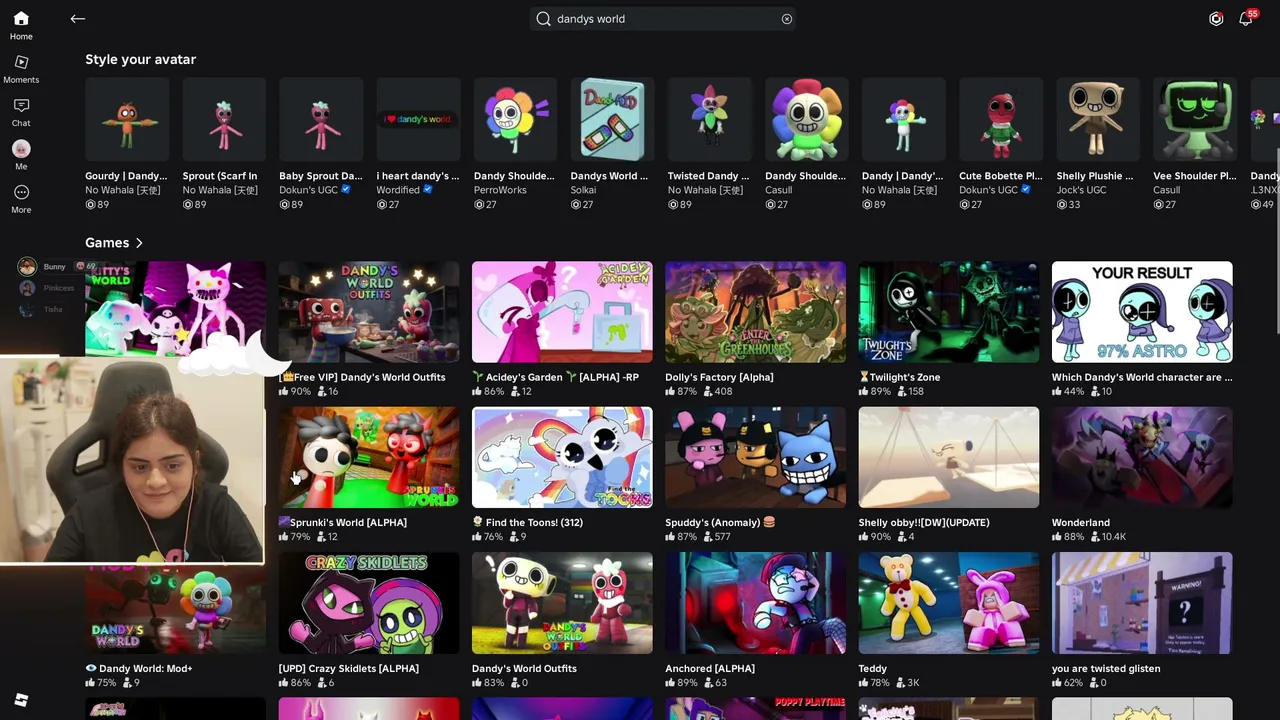1280x720 pixels.
Task: Open the Find the Toons! (312) game
Action: [x=562, y=457]
